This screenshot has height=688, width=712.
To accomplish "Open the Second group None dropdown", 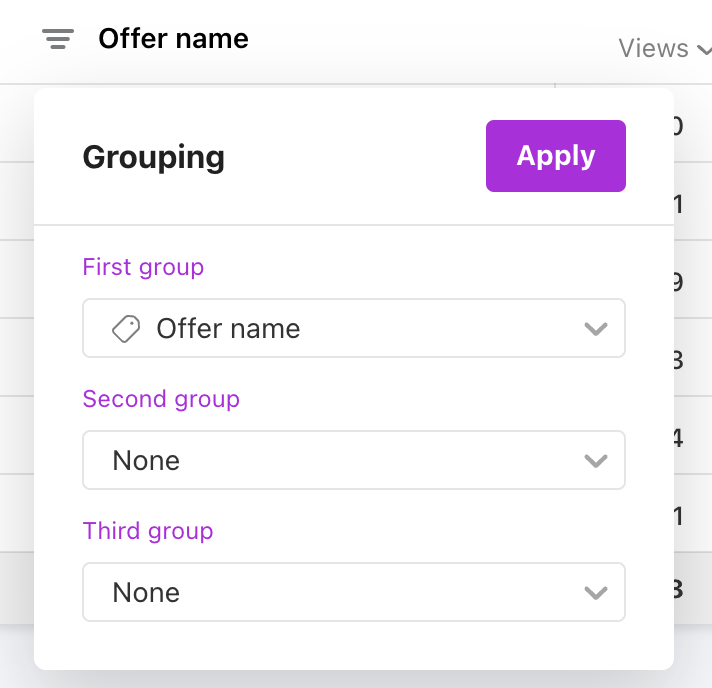I will 354,460.
